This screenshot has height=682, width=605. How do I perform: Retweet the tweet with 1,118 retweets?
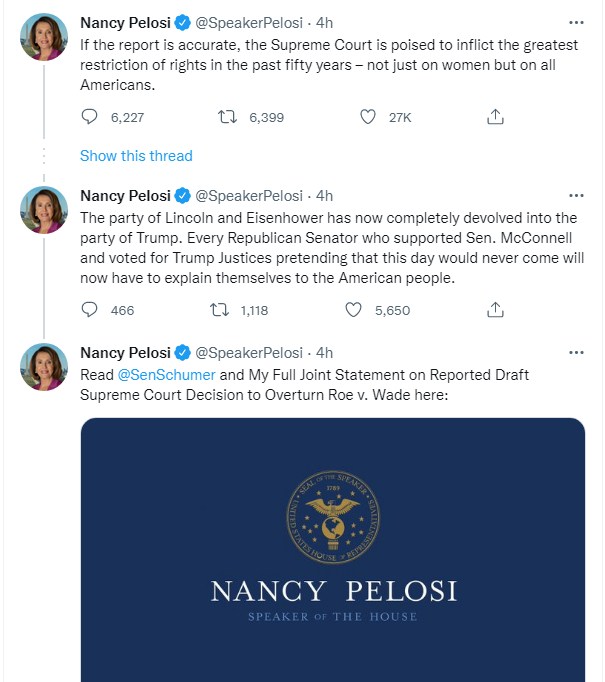tap(220, 310)
